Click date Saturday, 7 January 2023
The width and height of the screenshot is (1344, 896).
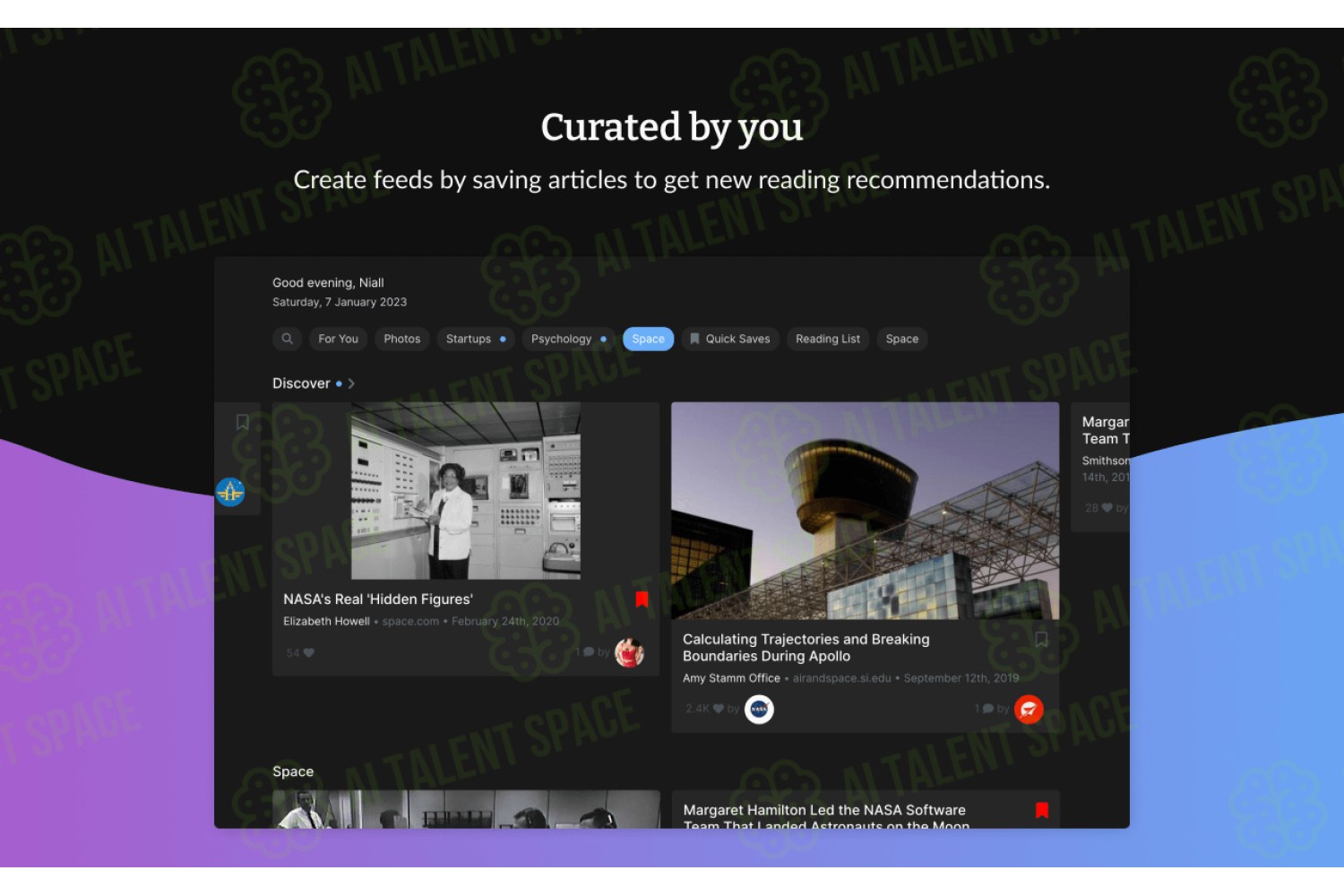(x=340, y=303)
